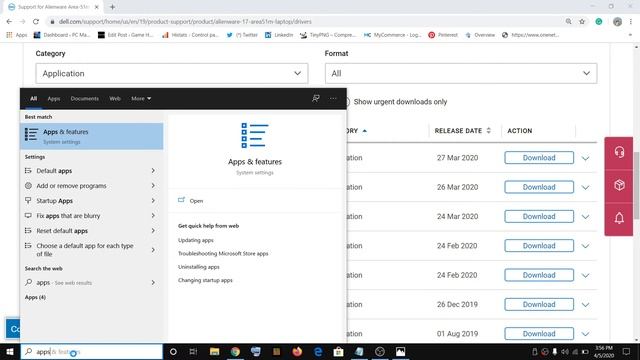Image resolution: width=640 pixels, height=360 pixels.
Task: Click the Dell notifications bell icon
Action: [619, 218]
